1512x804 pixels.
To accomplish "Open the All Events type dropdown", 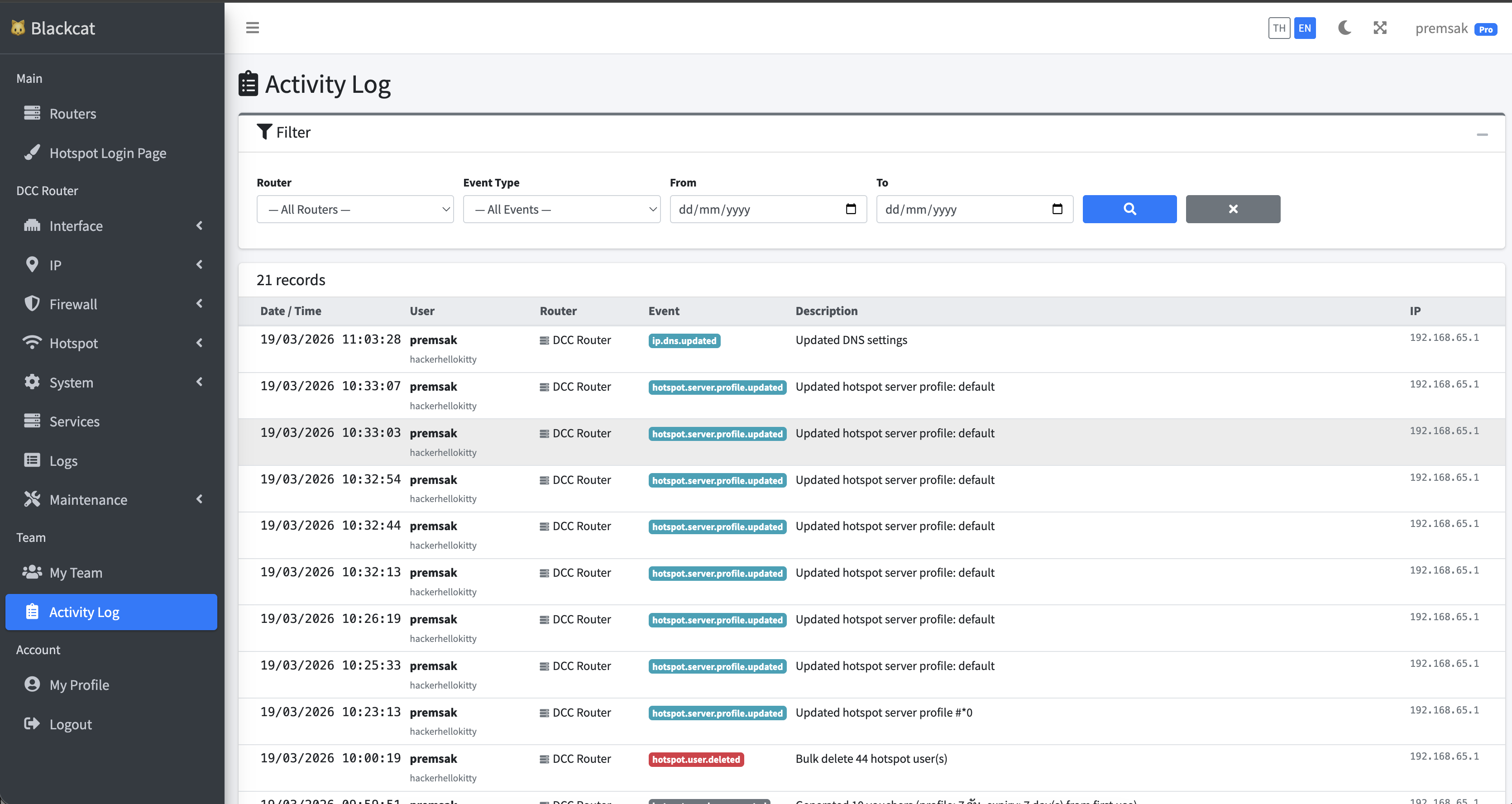I will pyautogui.click(x=562, y=209).
